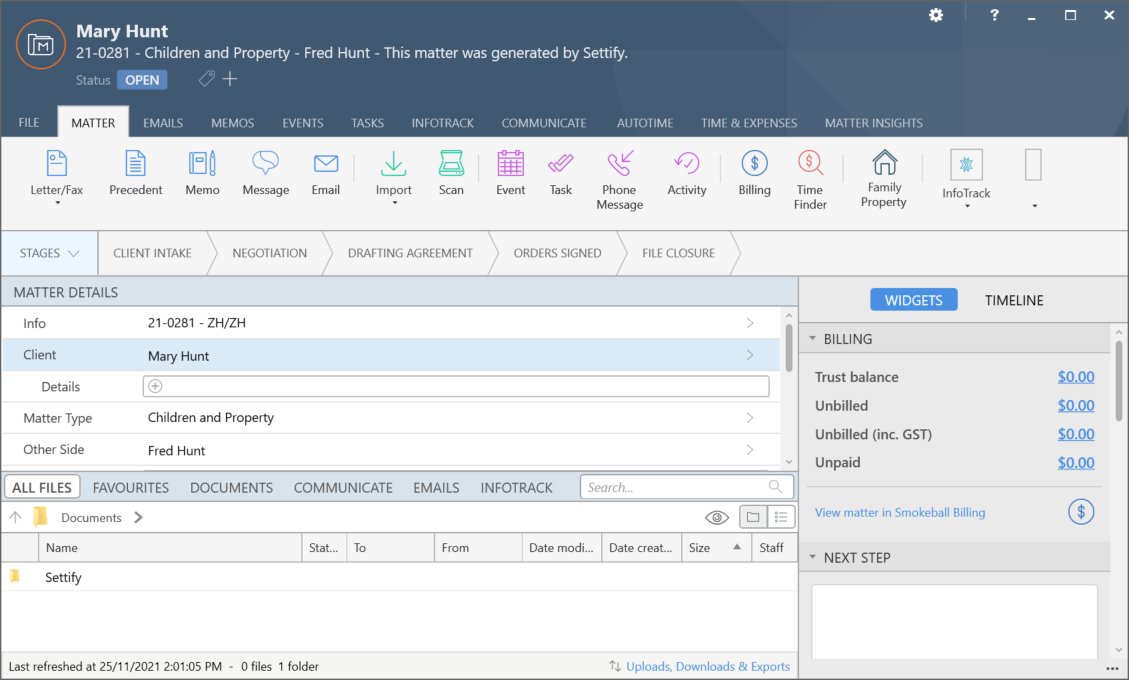The width and height of the screenshot is (1129, 680).
Task: Click the dollar icon in Billing widget
Action: [x=1081, y=512]
